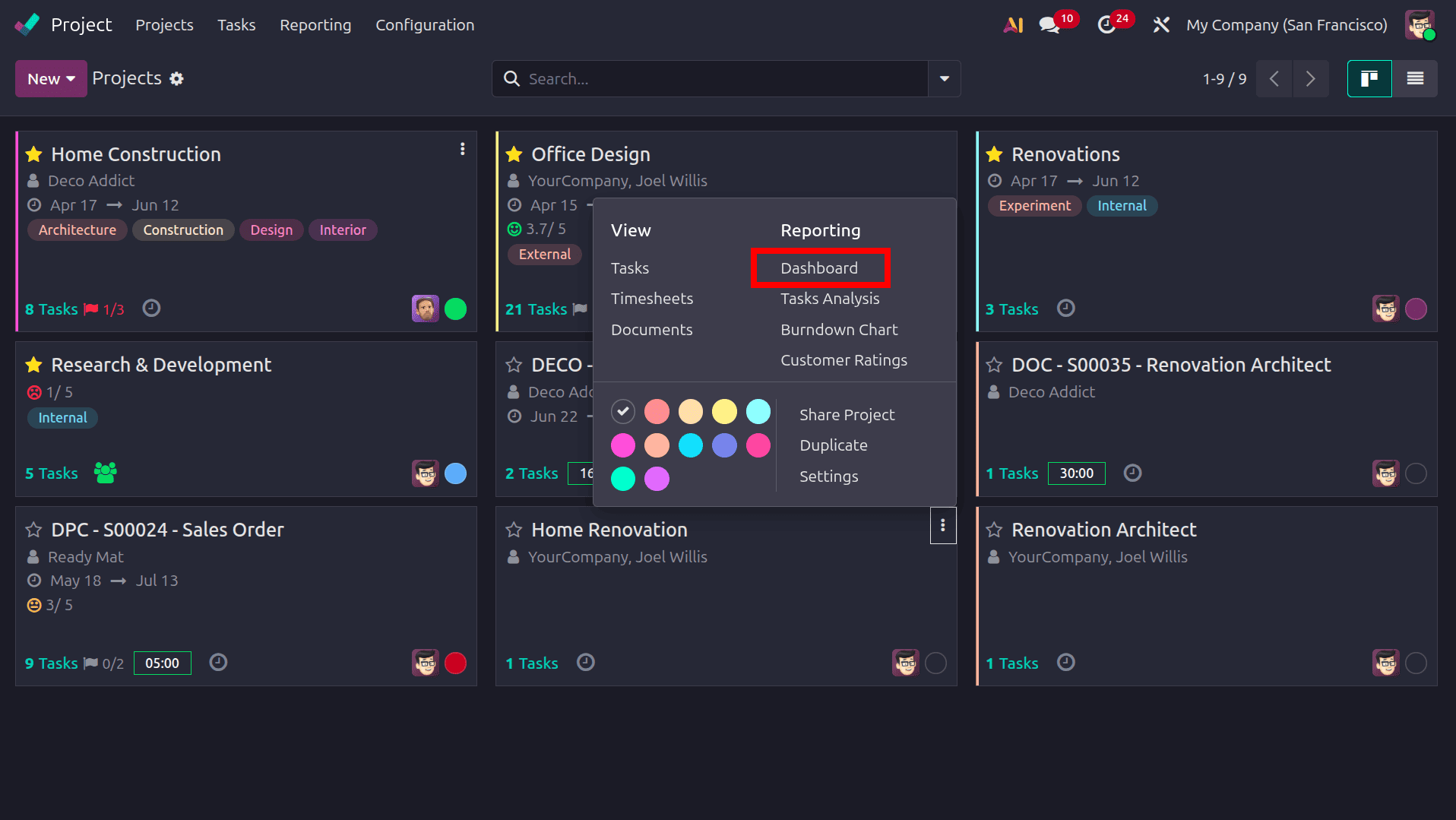Viewport: 1456px width, 820px height.
Task: Set Home Renovation empty status indicator
Action: (935, 663)
